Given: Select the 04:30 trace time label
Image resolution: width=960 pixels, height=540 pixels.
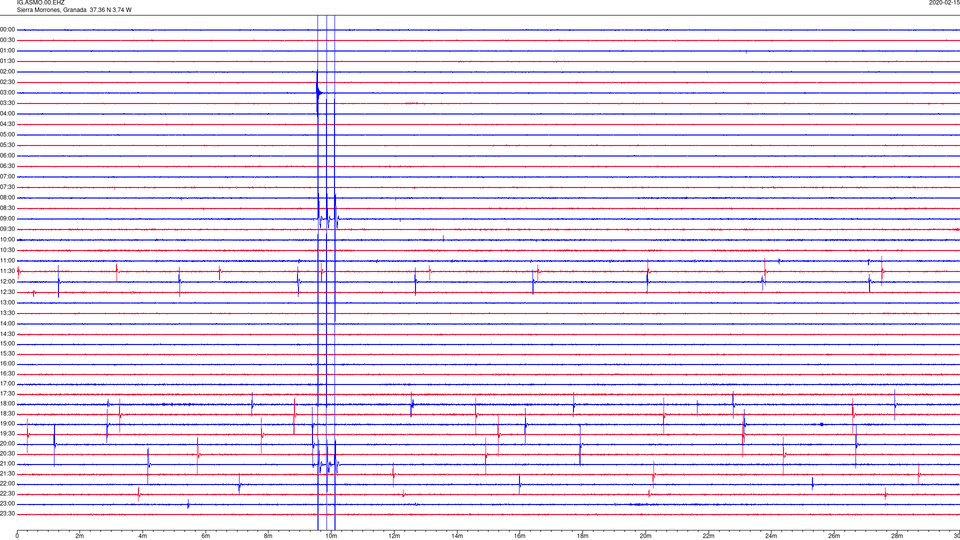Looking at the screenshot, I should pos(7,124).
